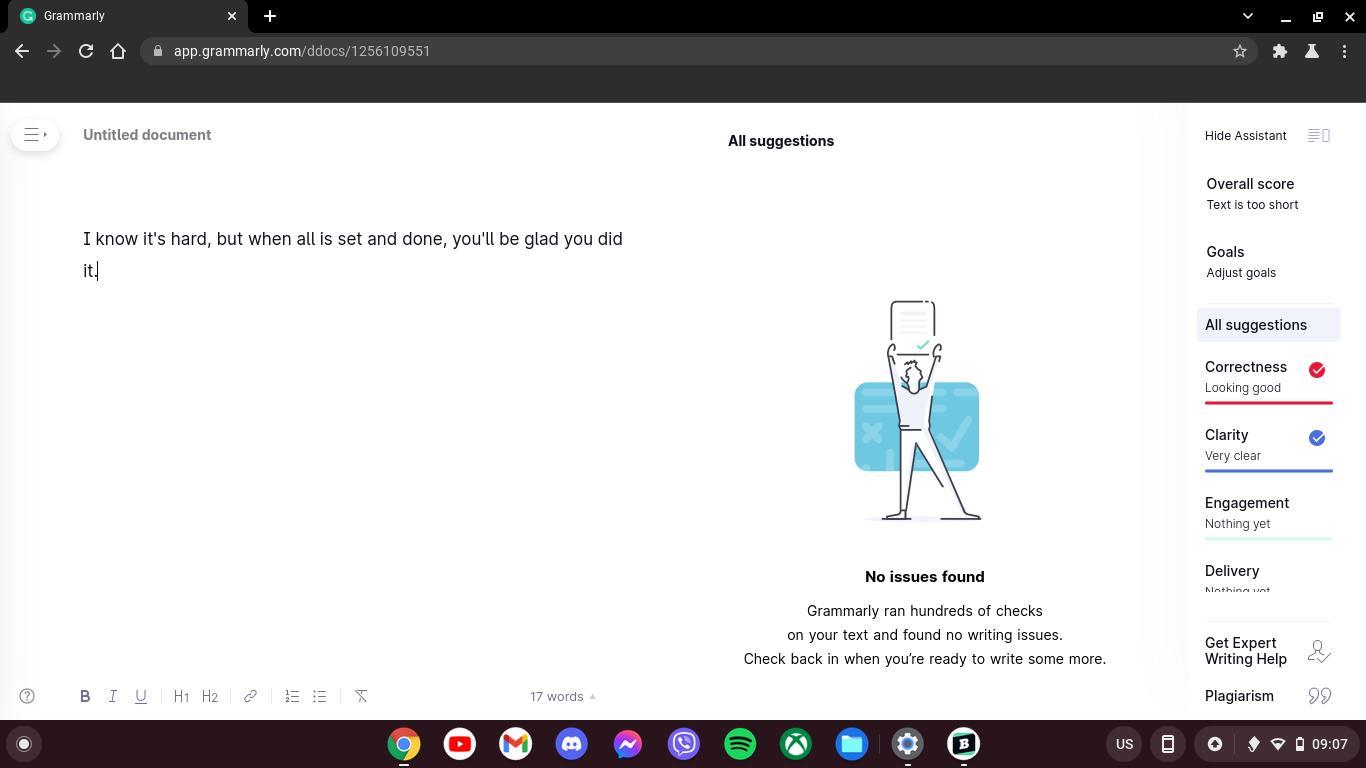Open a new browser tab
Image resolution: width=1366 pixels, height=768 pixels.
pyautogui.click(x=270, y=16)
